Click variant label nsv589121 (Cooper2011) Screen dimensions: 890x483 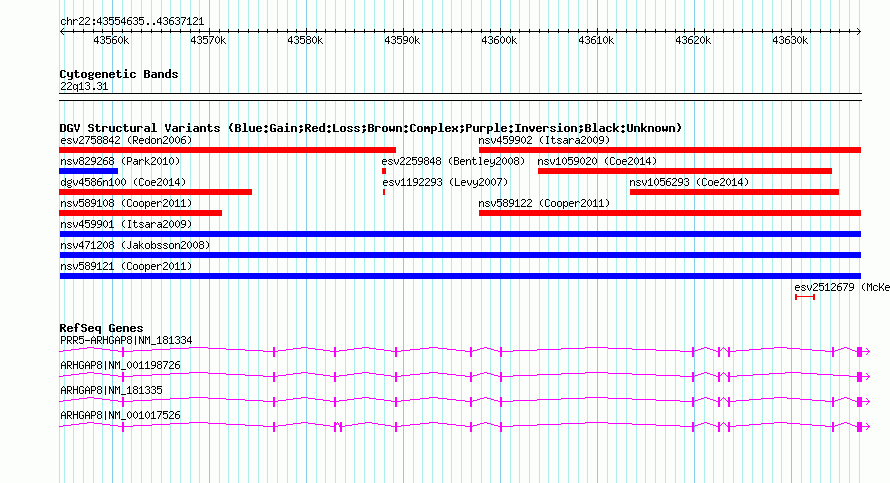click(x=126, y=266)
